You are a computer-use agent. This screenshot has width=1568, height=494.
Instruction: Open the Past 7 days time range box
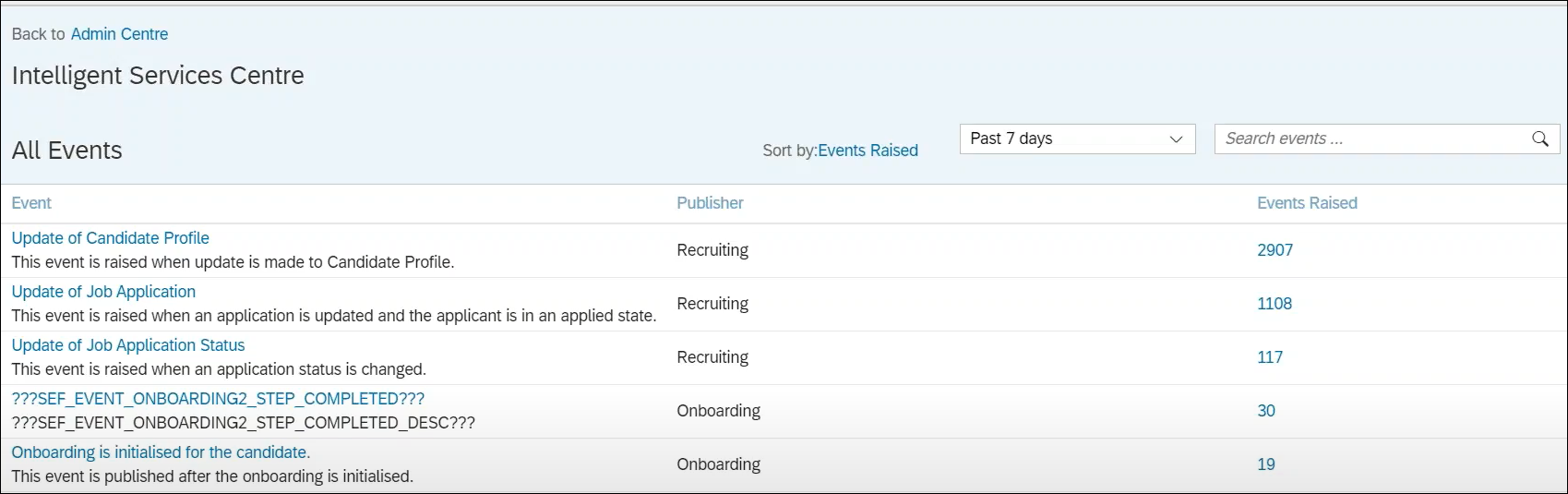1061,139
